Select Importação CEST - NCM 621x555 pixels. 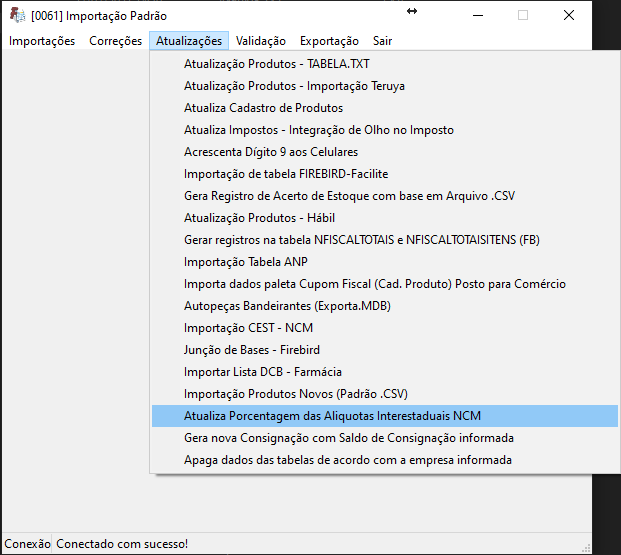(385, 328)
